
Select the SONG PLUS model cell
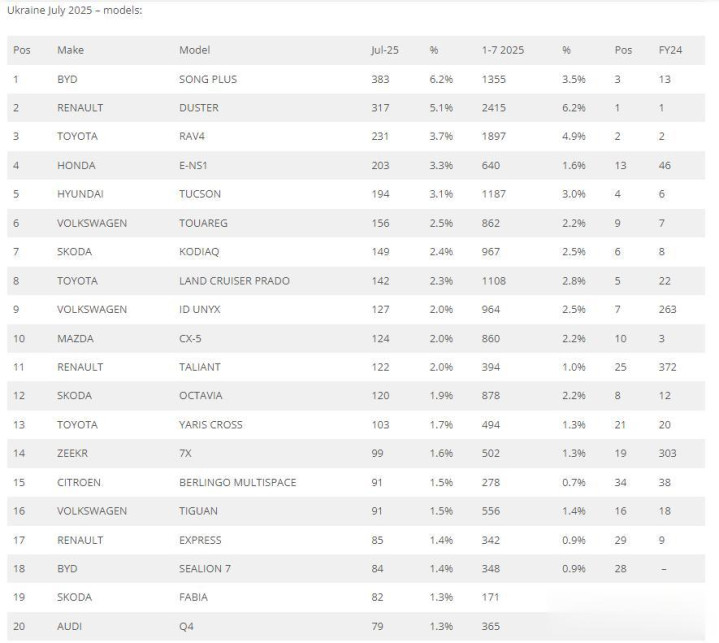[x=208, y=79]
